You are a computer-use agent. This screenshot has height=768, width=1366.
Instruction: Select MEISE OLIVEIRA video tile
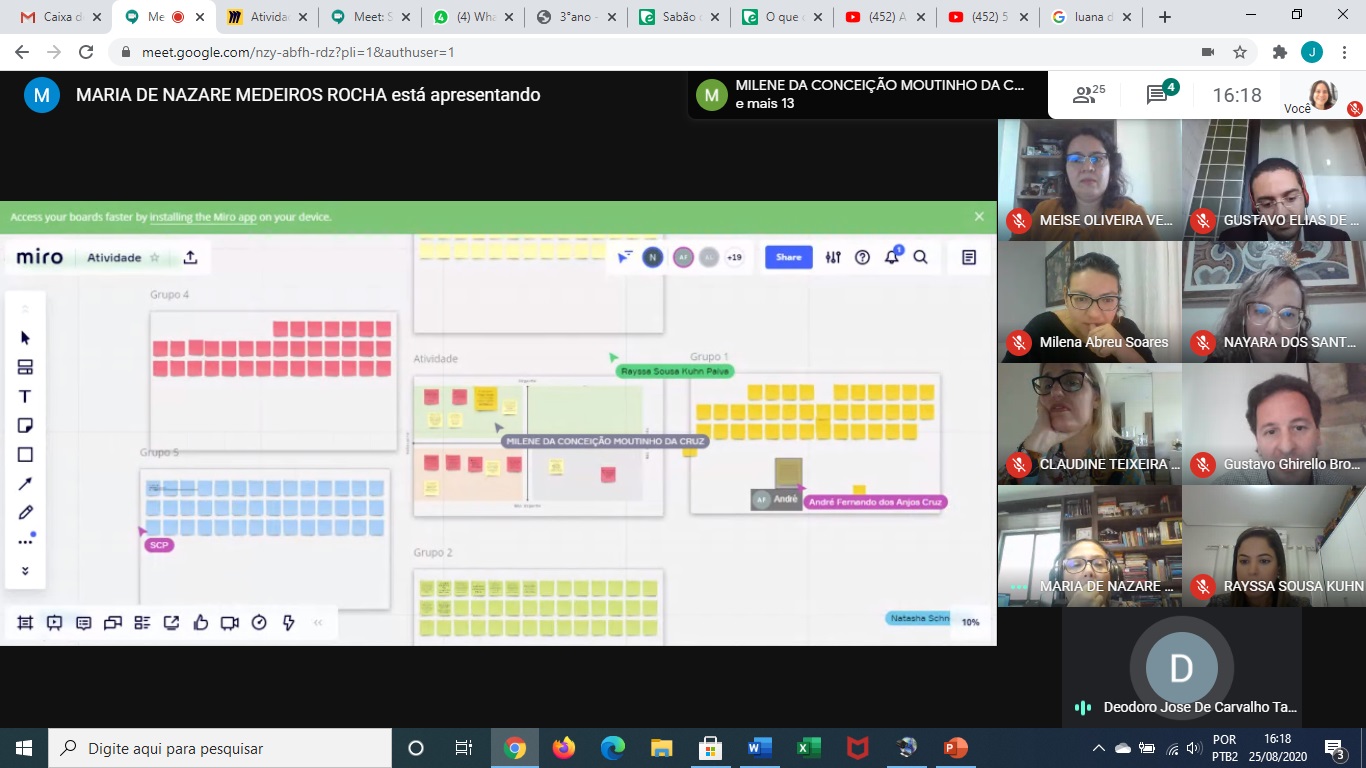pyautogui.click(x=1090, y=179)
